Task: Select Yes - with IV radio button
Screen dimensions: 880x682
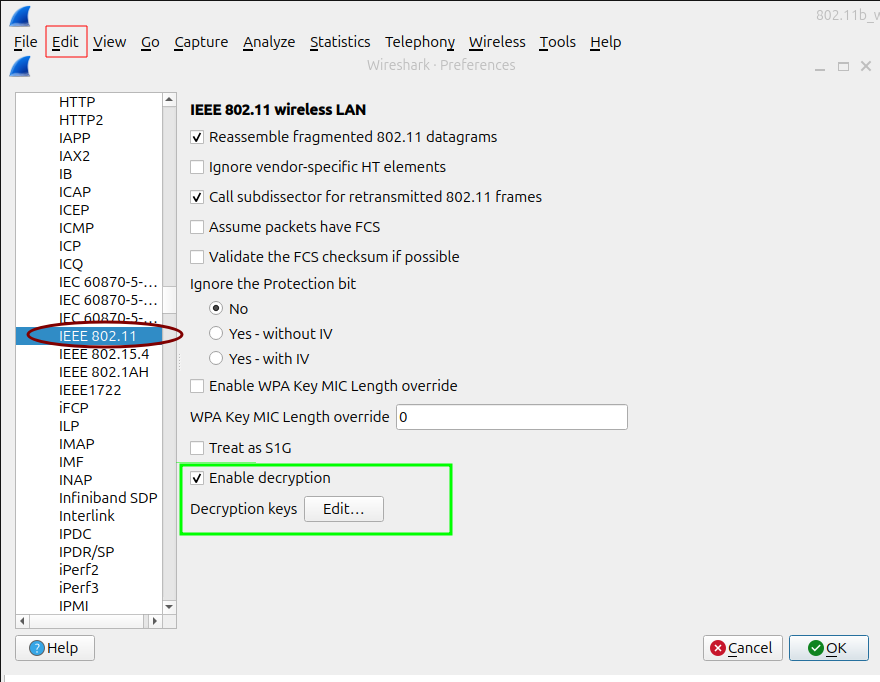Action: (215, 359)
